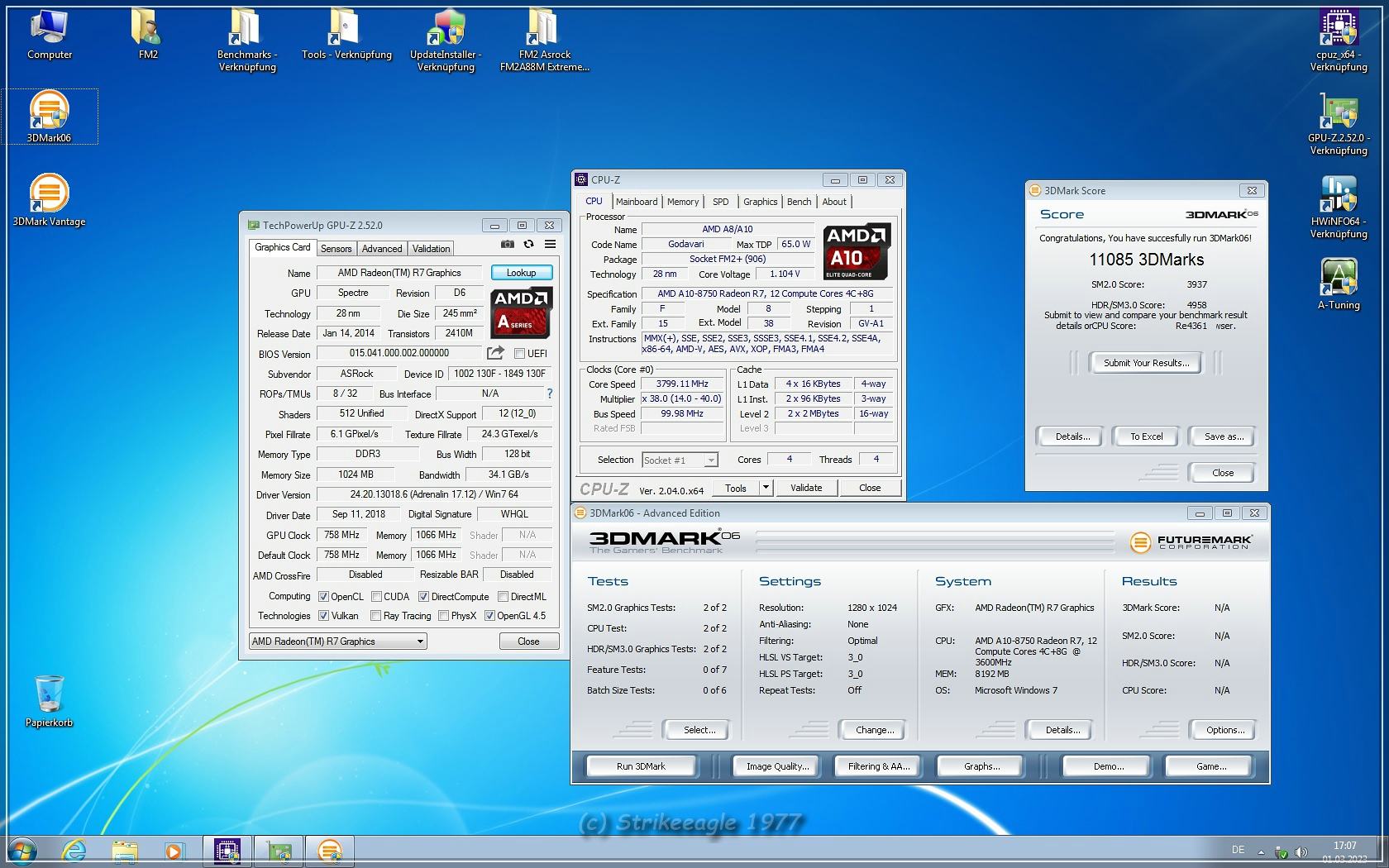Click GPU-Z refresh icon
The width and height of the screenshot is (1389, 868).
[x=529, y=244]
